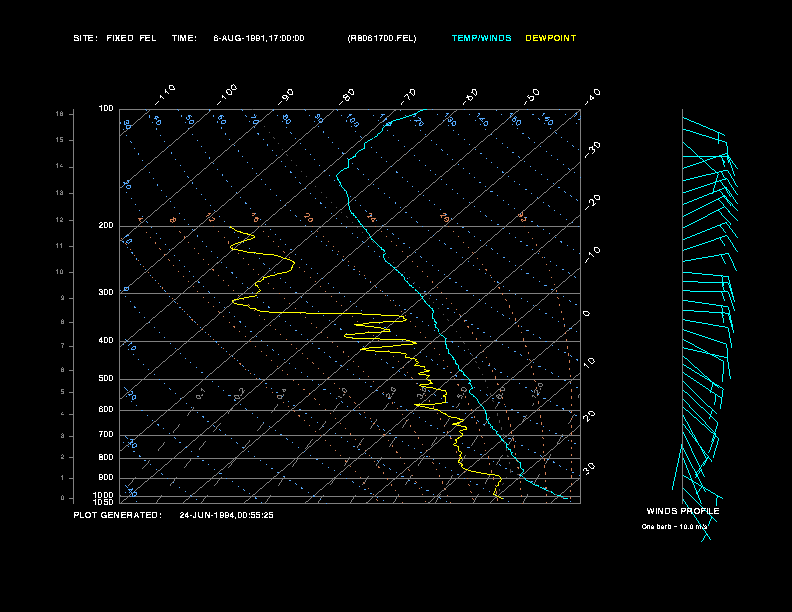
Task: Click the plot date '24-JUN-1994,00:55:25'
Action: pos(226,515)
